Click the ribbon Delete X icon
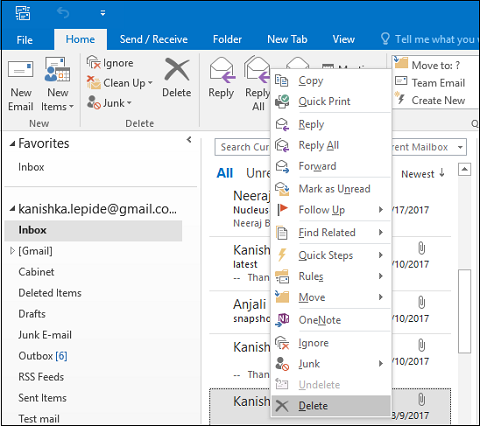 [x=177, y=69]
